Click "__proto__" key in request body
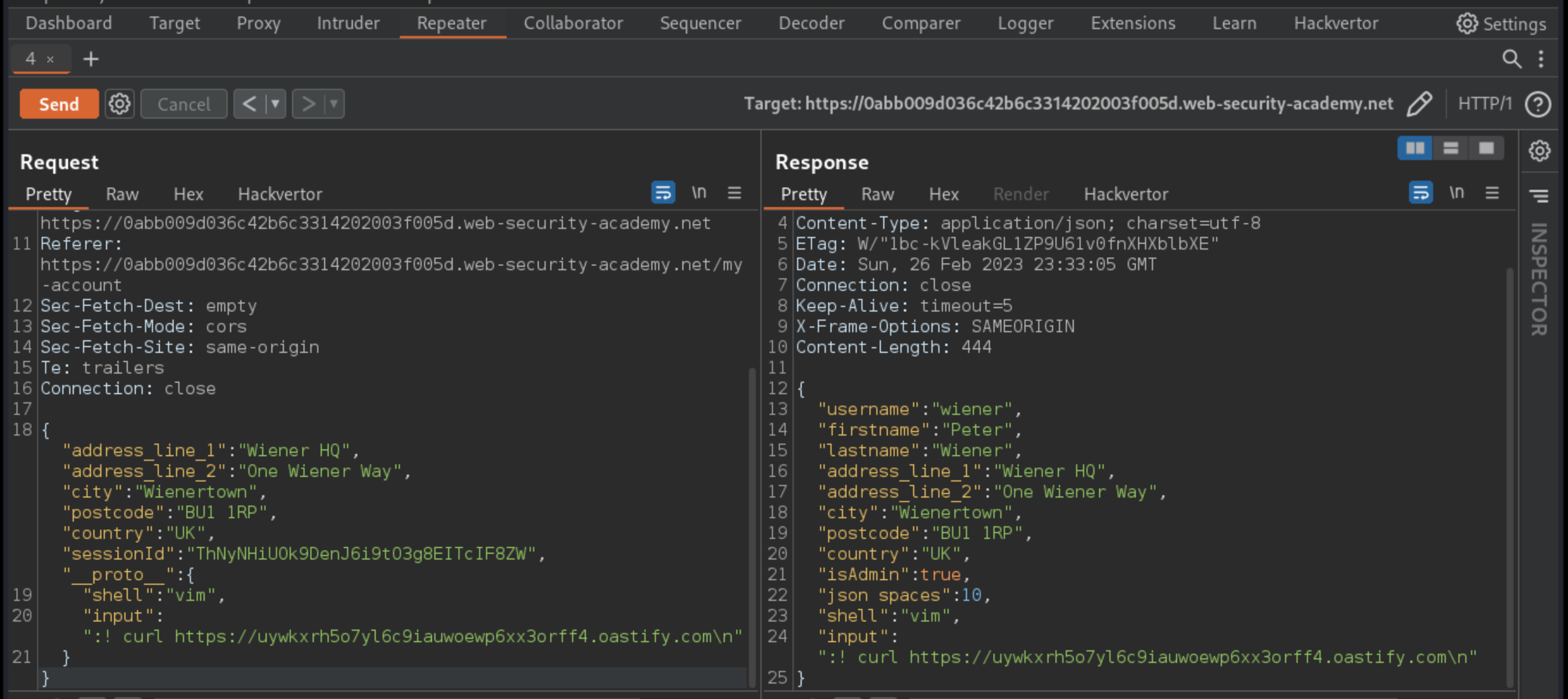 click(x=119, y=575)
